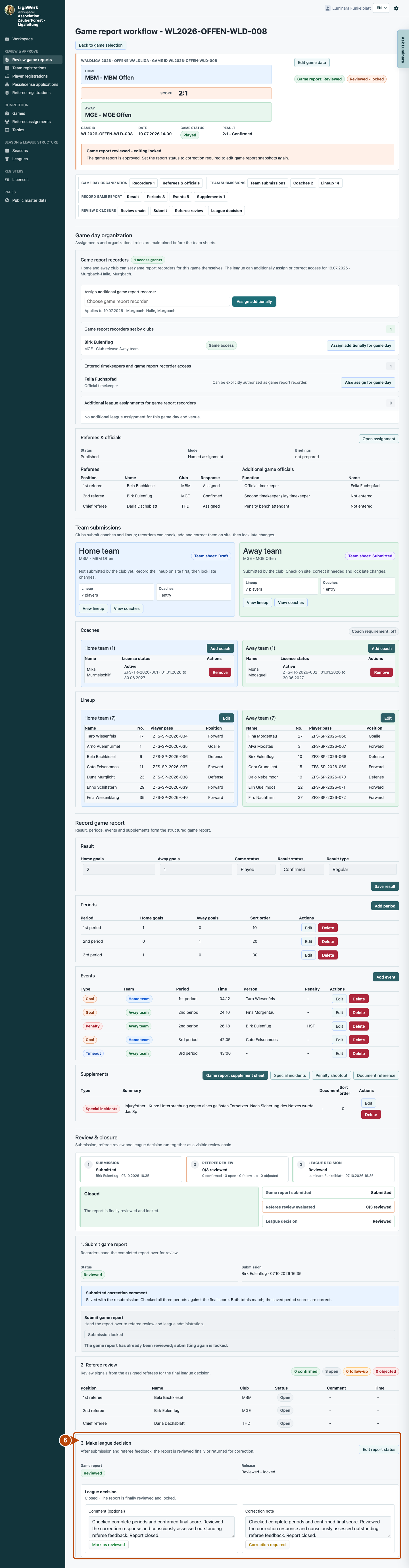Image resolution: width=409 pixels, height=1568 pixels.
Task: Click the Edit report status button
Action: tap(379, 1449)
